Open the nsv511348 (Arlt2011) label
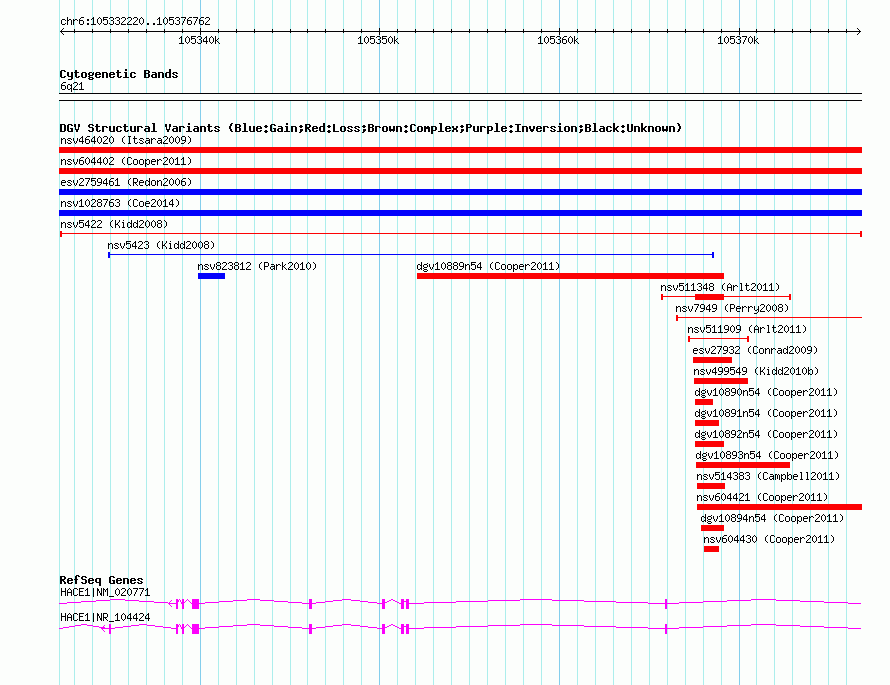This screenshot has height=685, width=890. (720, 287)
